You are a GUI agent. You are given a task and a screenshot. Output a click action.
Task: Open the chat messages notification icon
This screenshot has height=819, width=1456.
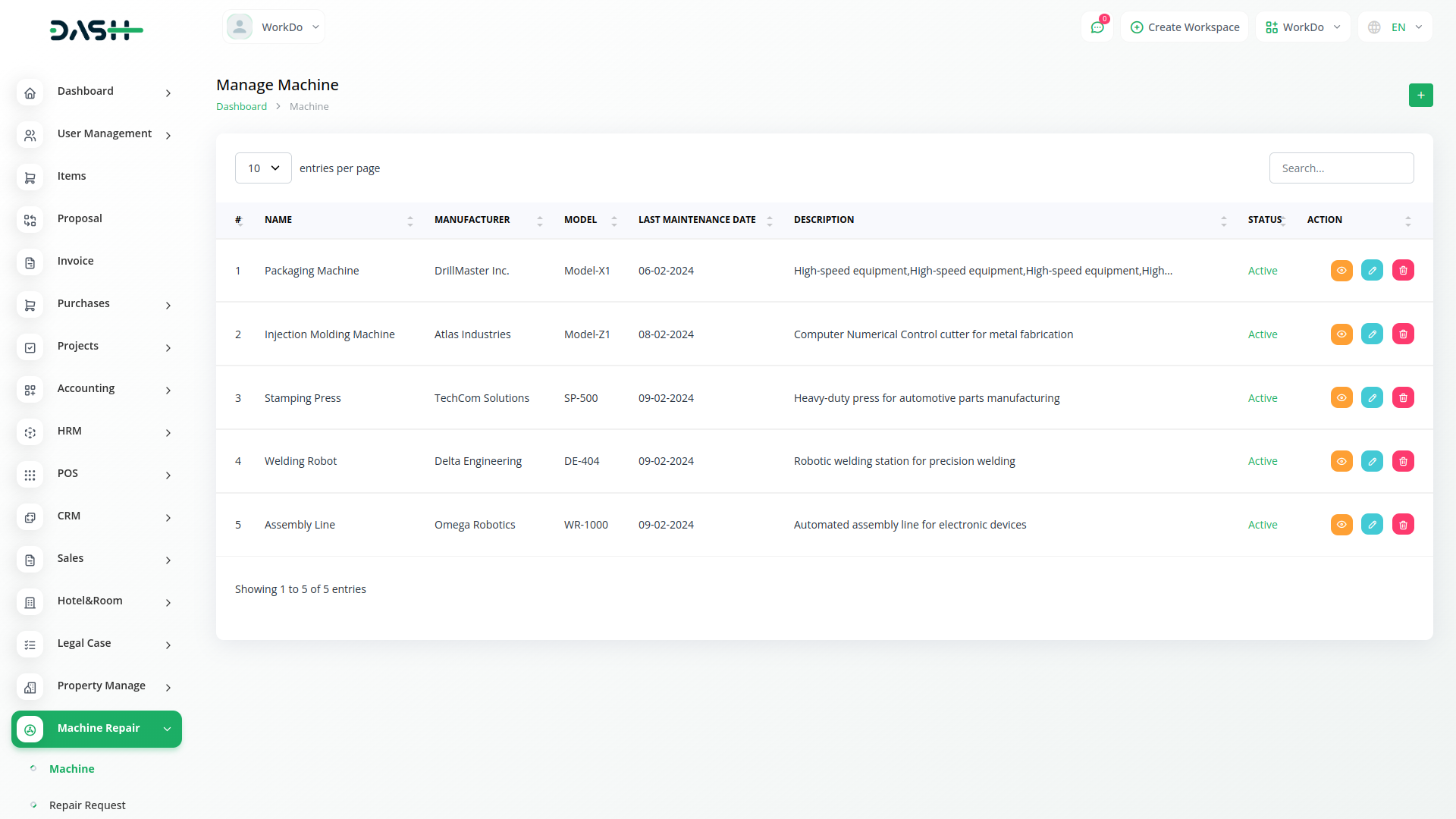click(1097, 27)
